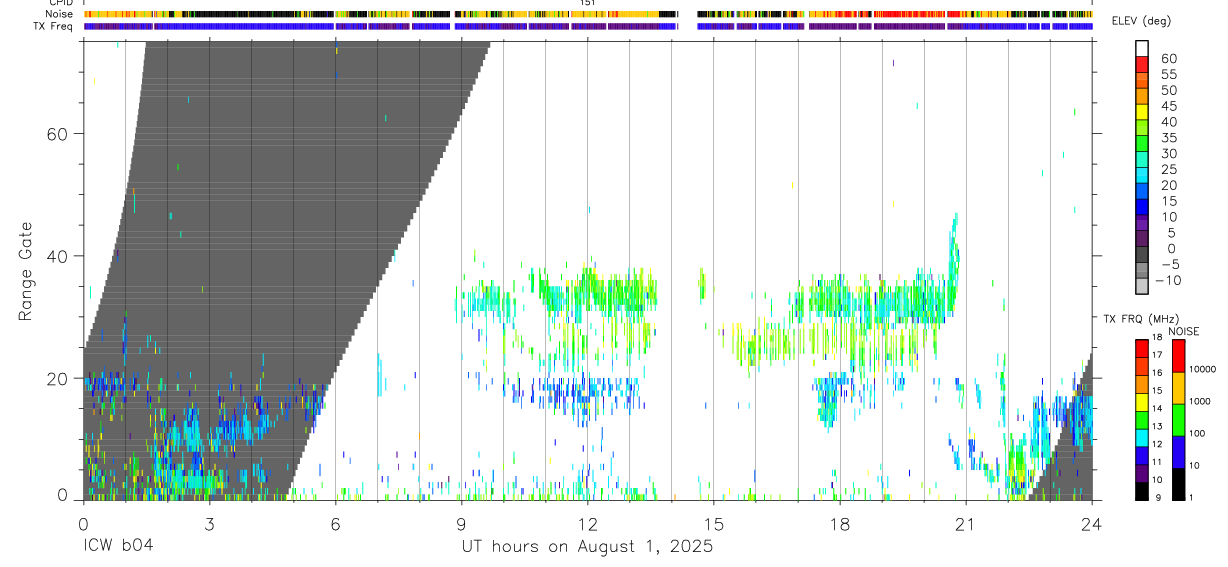
Task: Click the Noise row label at top left
Action: pos(60,14)
